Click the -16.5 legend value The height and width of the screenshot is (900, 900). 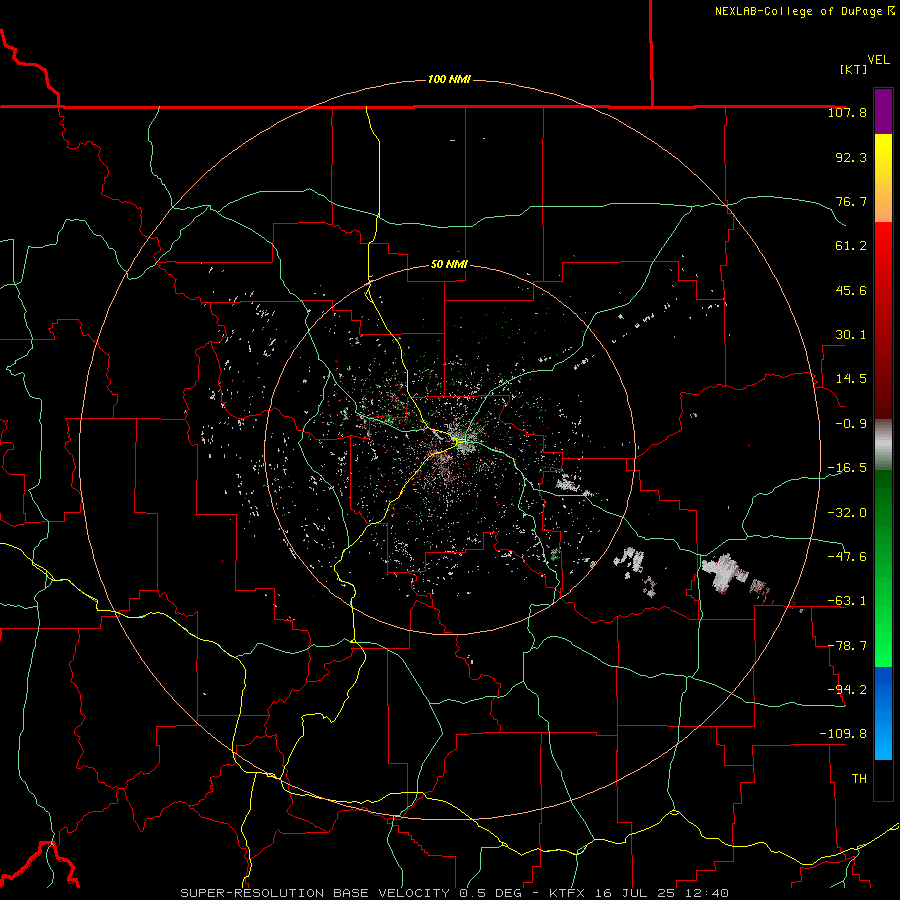pyautogui.click(x=847, y=468)
